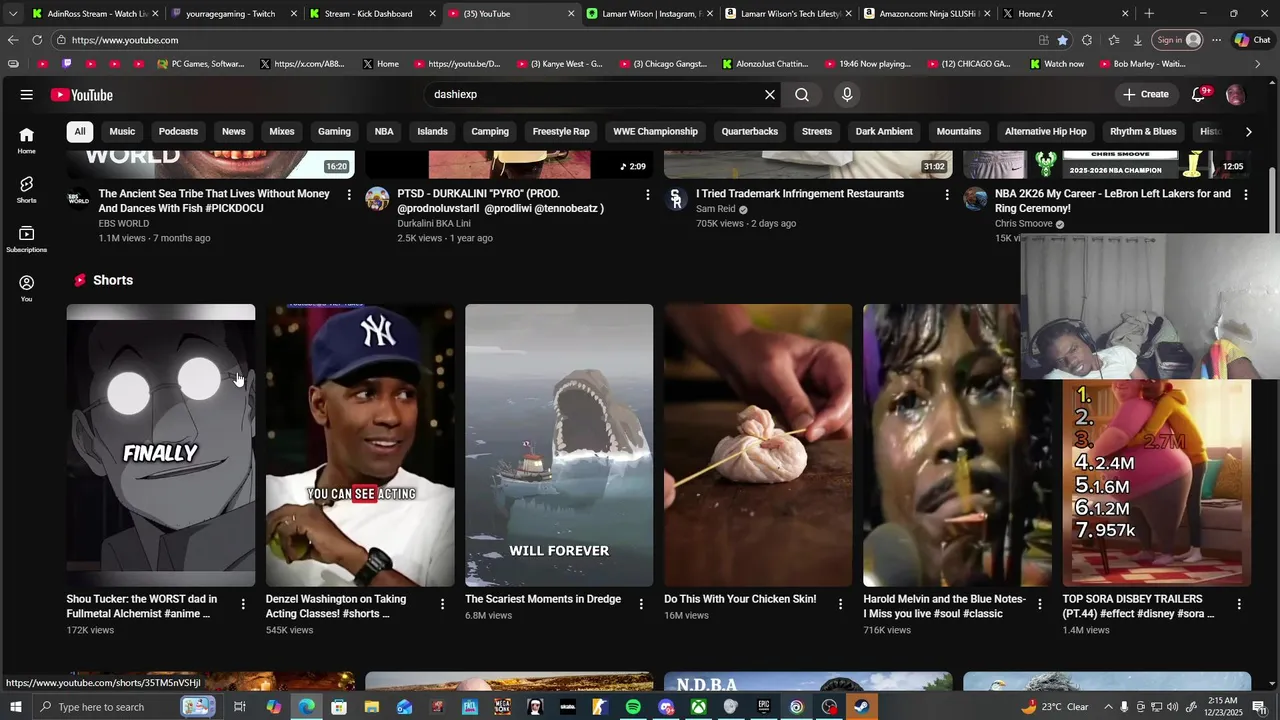
Task: Switch to Stream - Kick Dashboard tab
Action: pos(370,14)
